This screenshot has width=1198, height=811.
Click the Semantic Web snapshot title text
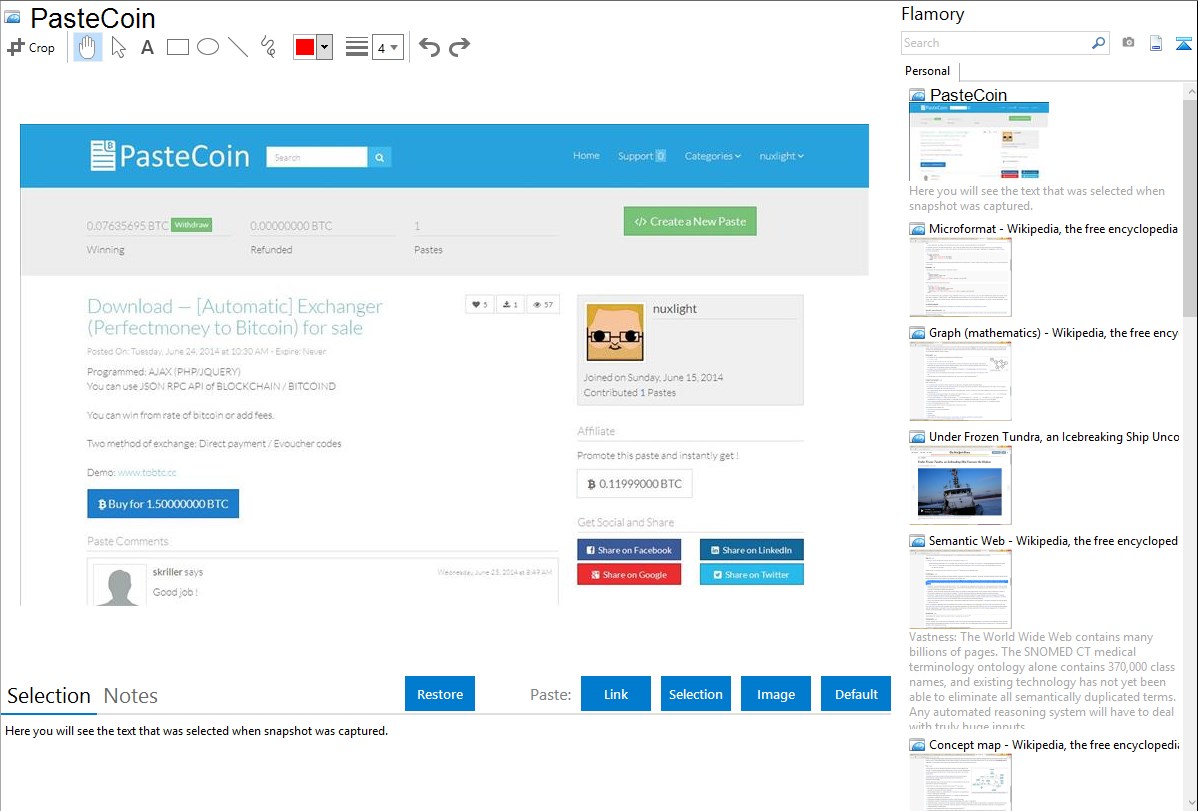(x=1053, y=540)
